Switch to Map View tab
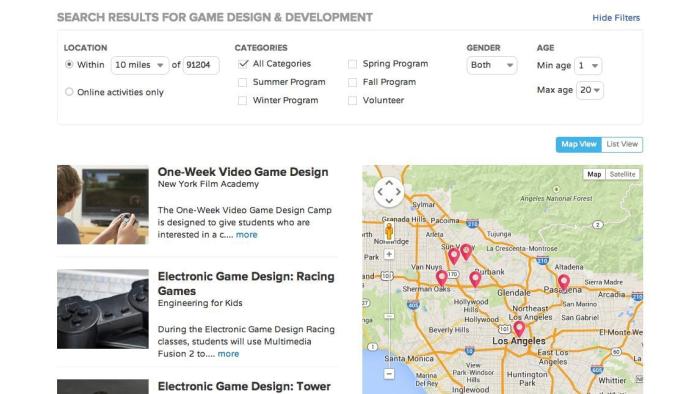Image resolution: width=700 pixels, height=394 pixels. [x=579, y=145]
